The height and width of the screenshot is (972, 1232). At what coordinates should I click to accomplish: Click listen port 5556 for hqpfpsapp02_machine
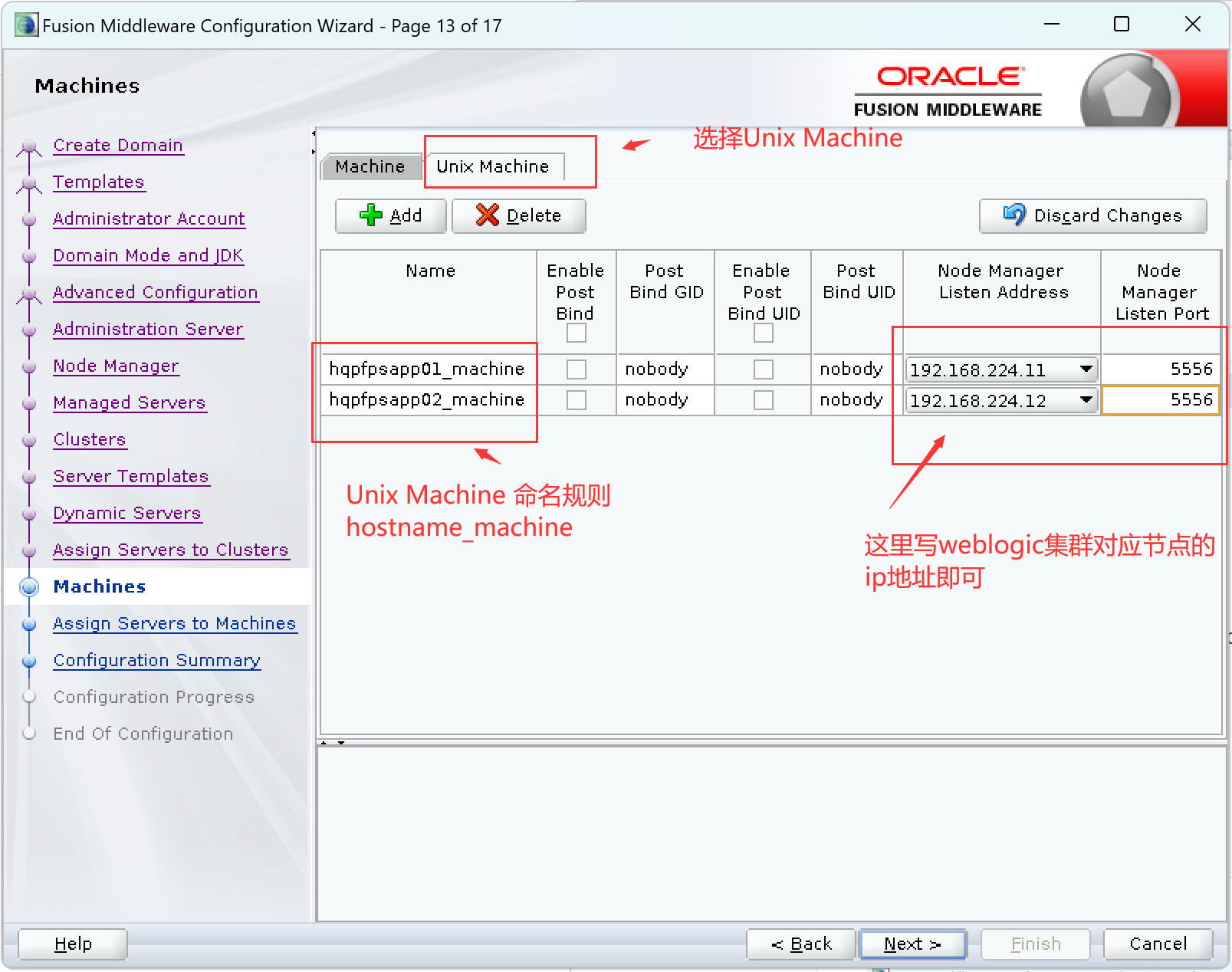point(1161,400)
